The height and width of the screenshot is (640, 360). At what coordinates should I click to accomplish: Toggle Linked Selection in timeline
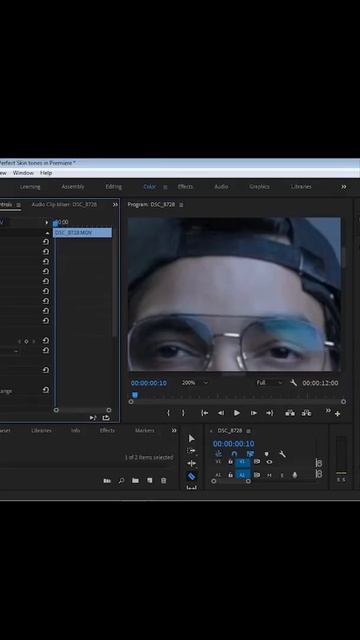click(x=250, y=453)
